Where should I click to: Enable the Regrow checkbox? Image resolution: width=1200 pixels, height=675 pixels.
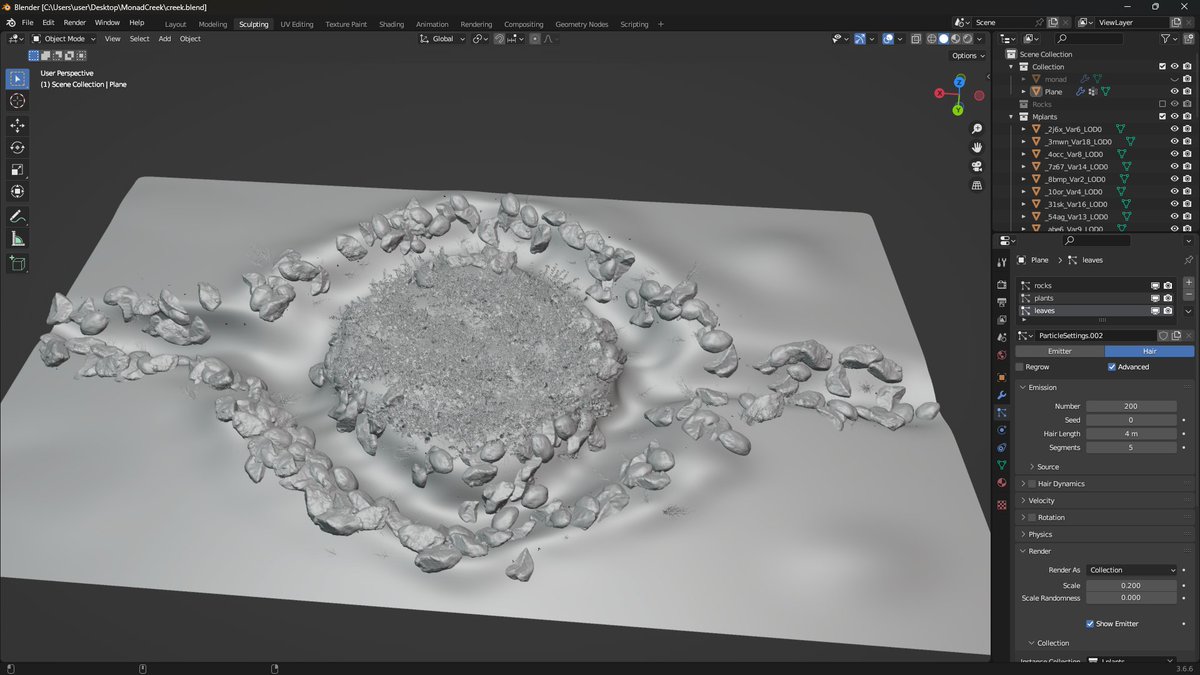(1020, 367)
